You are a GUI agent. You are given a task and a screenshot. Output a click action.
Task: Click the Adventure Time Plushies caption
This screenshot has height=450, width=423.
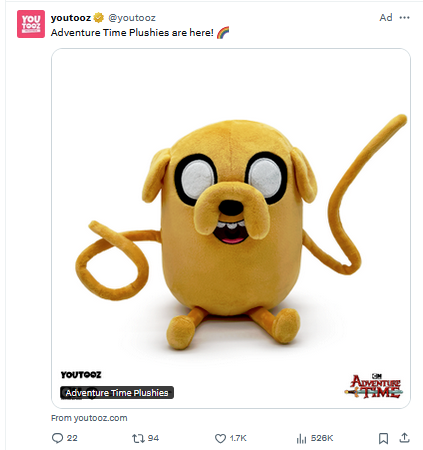117,393
